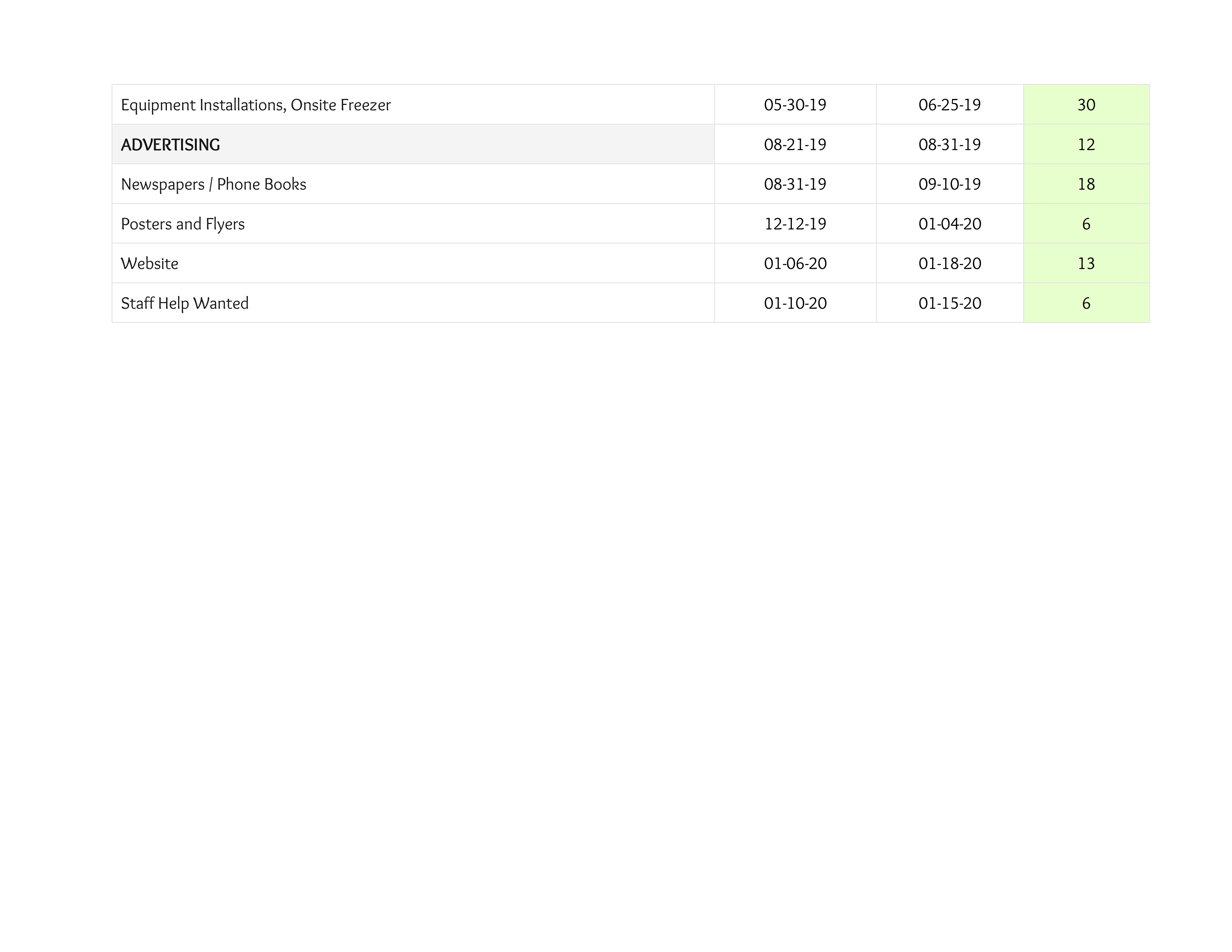The width and height of the screenshot is (1232, 952).
Task: Click the duration value 13
Action: click(x=1086, y=263)
